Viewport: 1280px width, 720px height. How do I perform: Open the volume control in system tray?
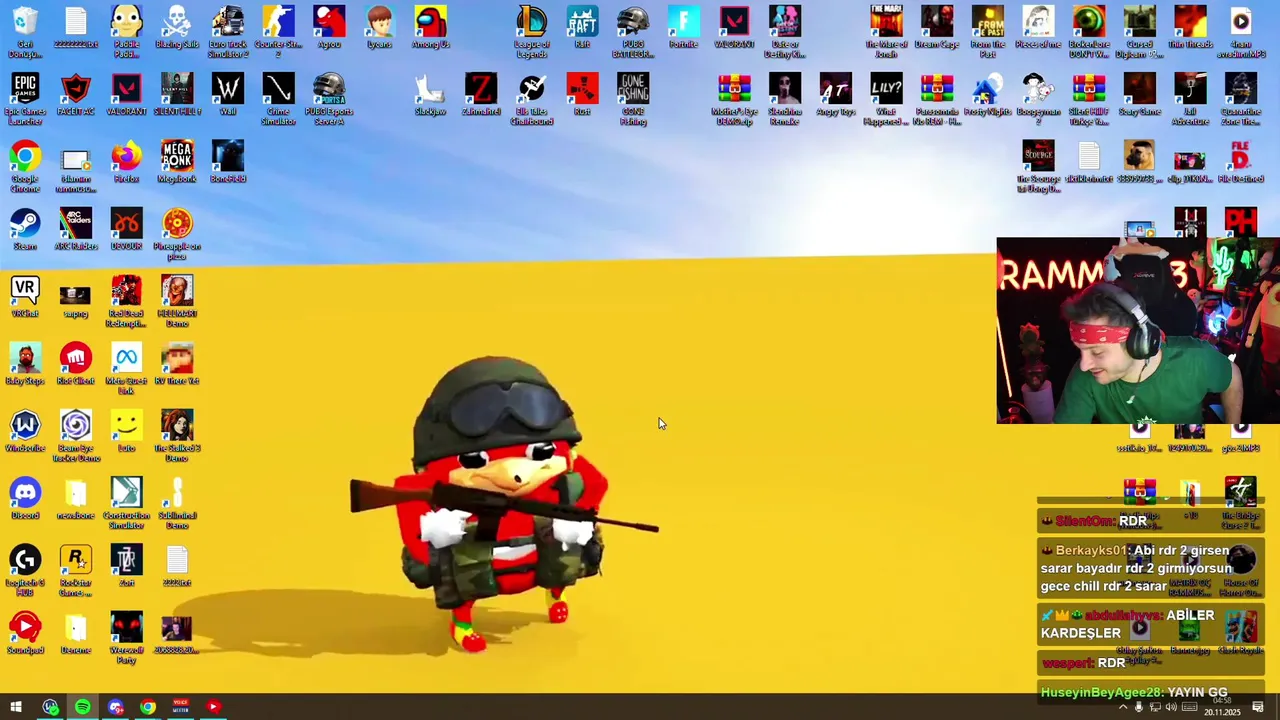(1171, 707)
